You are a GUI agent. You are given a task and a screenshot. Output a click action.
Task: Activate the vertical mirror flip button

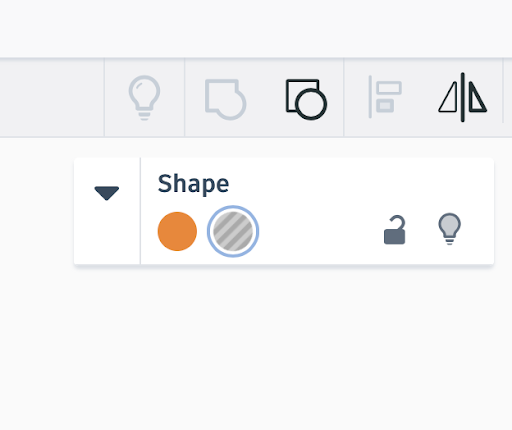(463, 97)
